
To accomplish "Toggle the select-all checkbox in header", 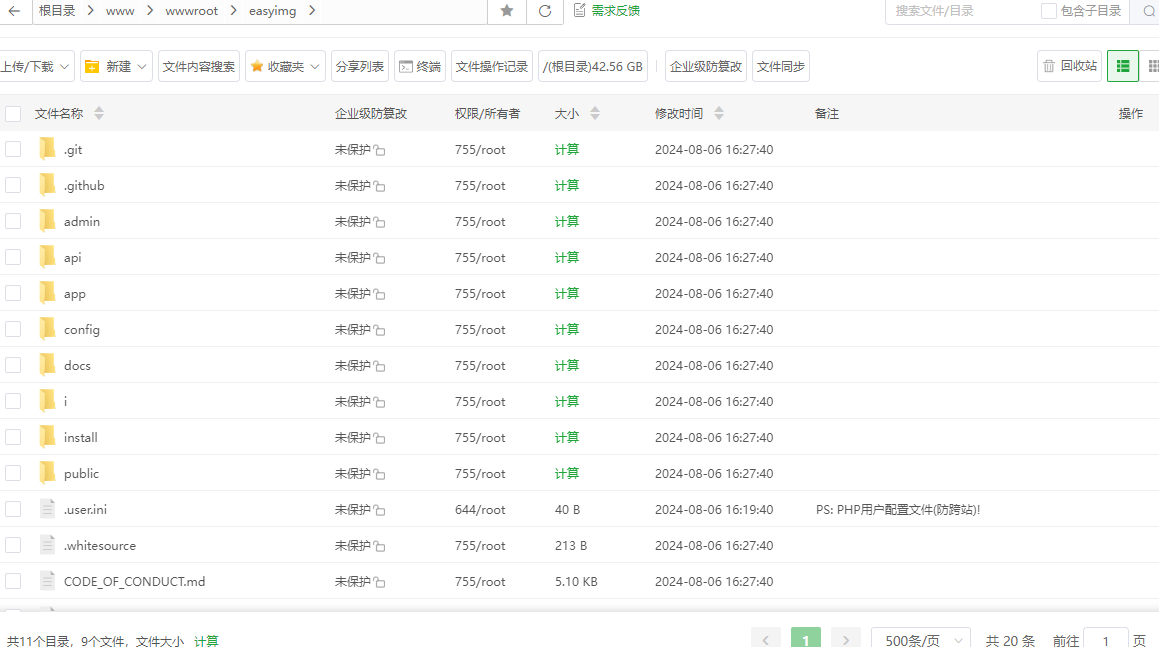I will pos(13,114).
